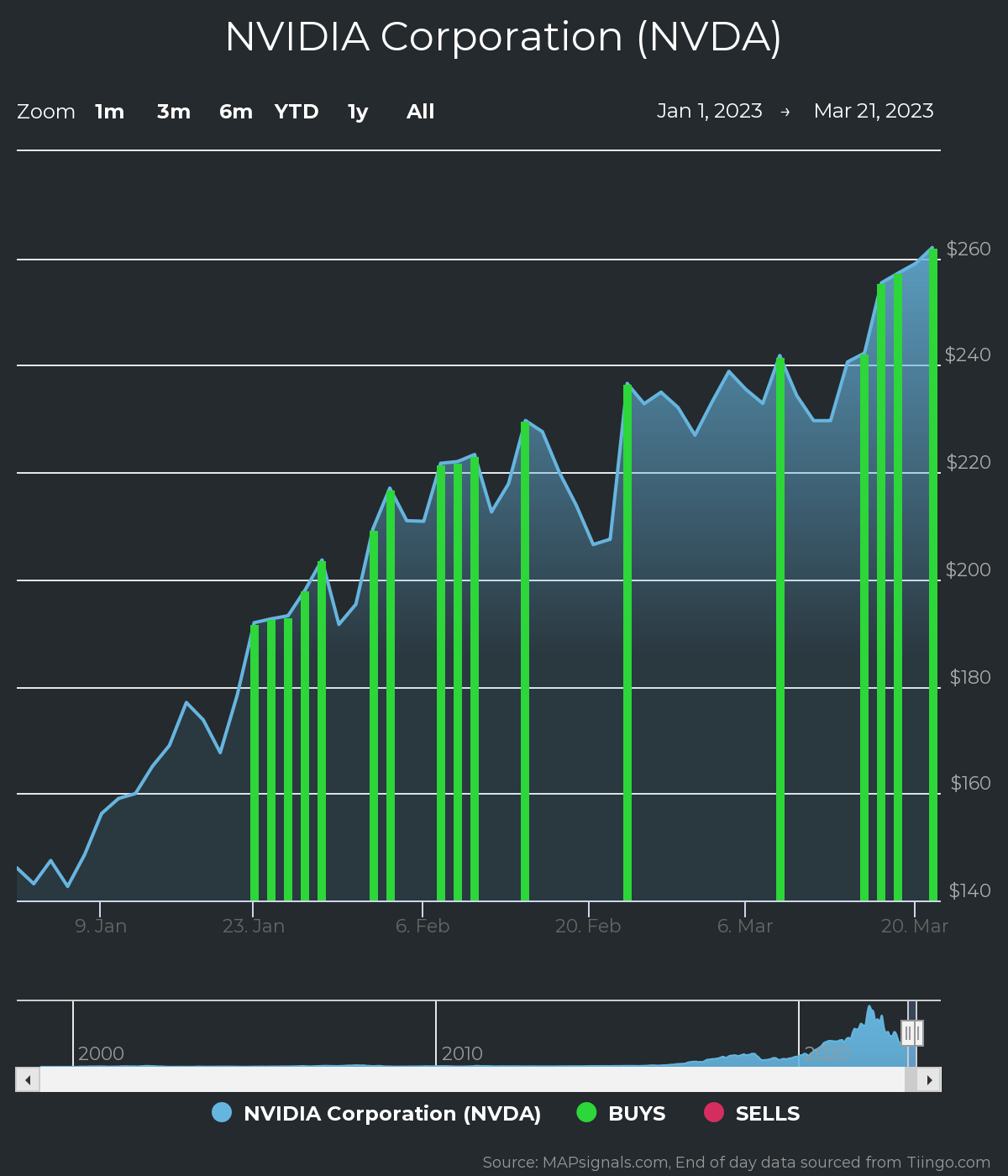This screenshot has height=1176, width=1008.
Task: Set zoom range to 1m
Action: [110, 112]
